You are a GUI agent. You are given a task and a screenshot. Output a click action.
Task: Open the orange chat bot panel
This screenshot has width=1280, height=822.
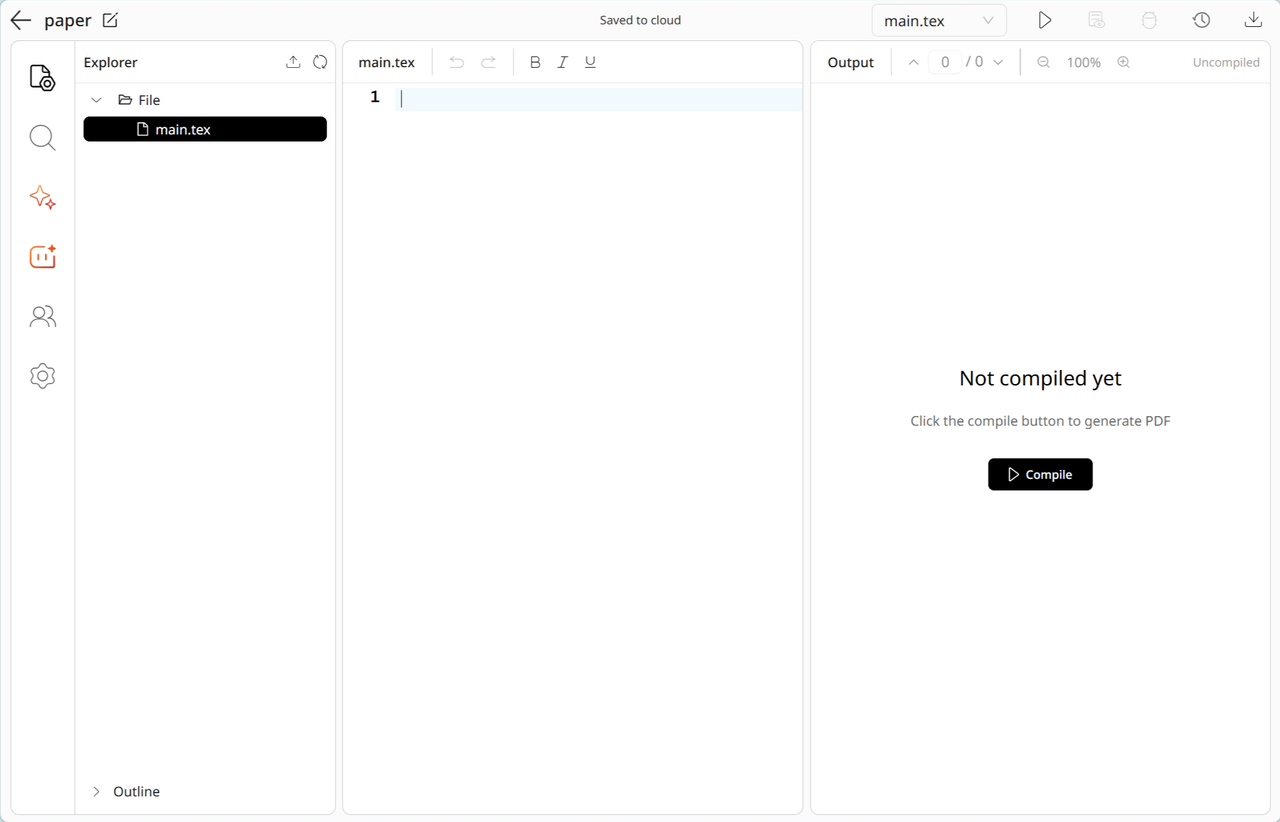tap(42, 257)
